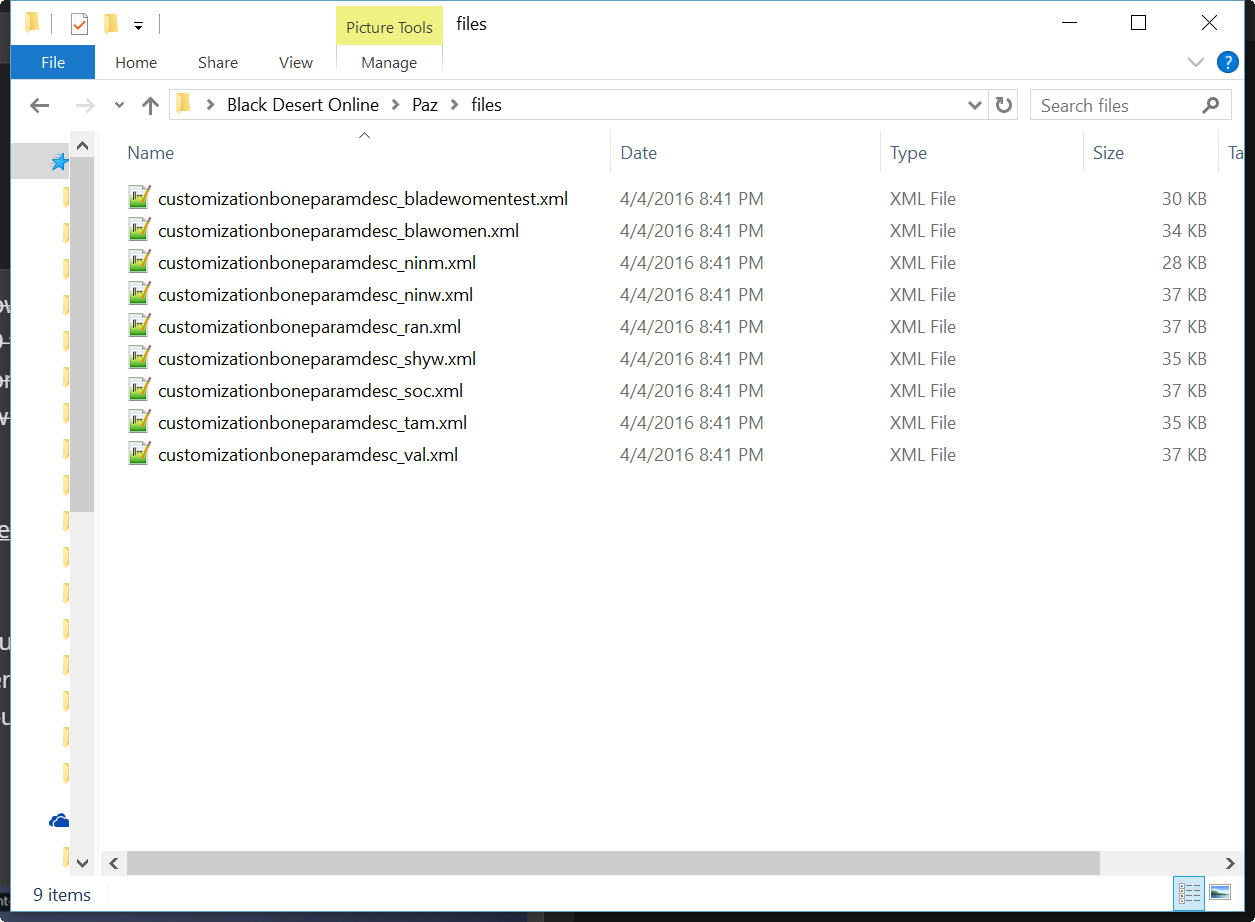Screen dimensions: 1255x922
Task: Click the Quick access star icon
Action: pyautogui.click(x=59, y=162)
